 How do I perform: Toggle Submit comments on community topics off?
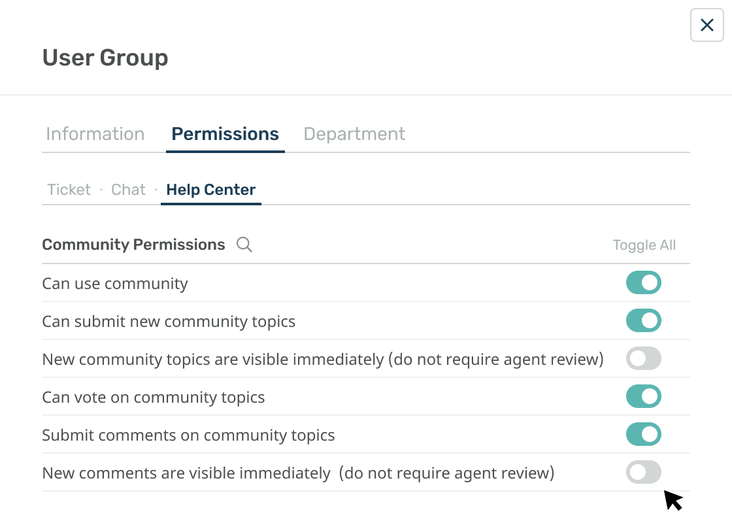643,435
